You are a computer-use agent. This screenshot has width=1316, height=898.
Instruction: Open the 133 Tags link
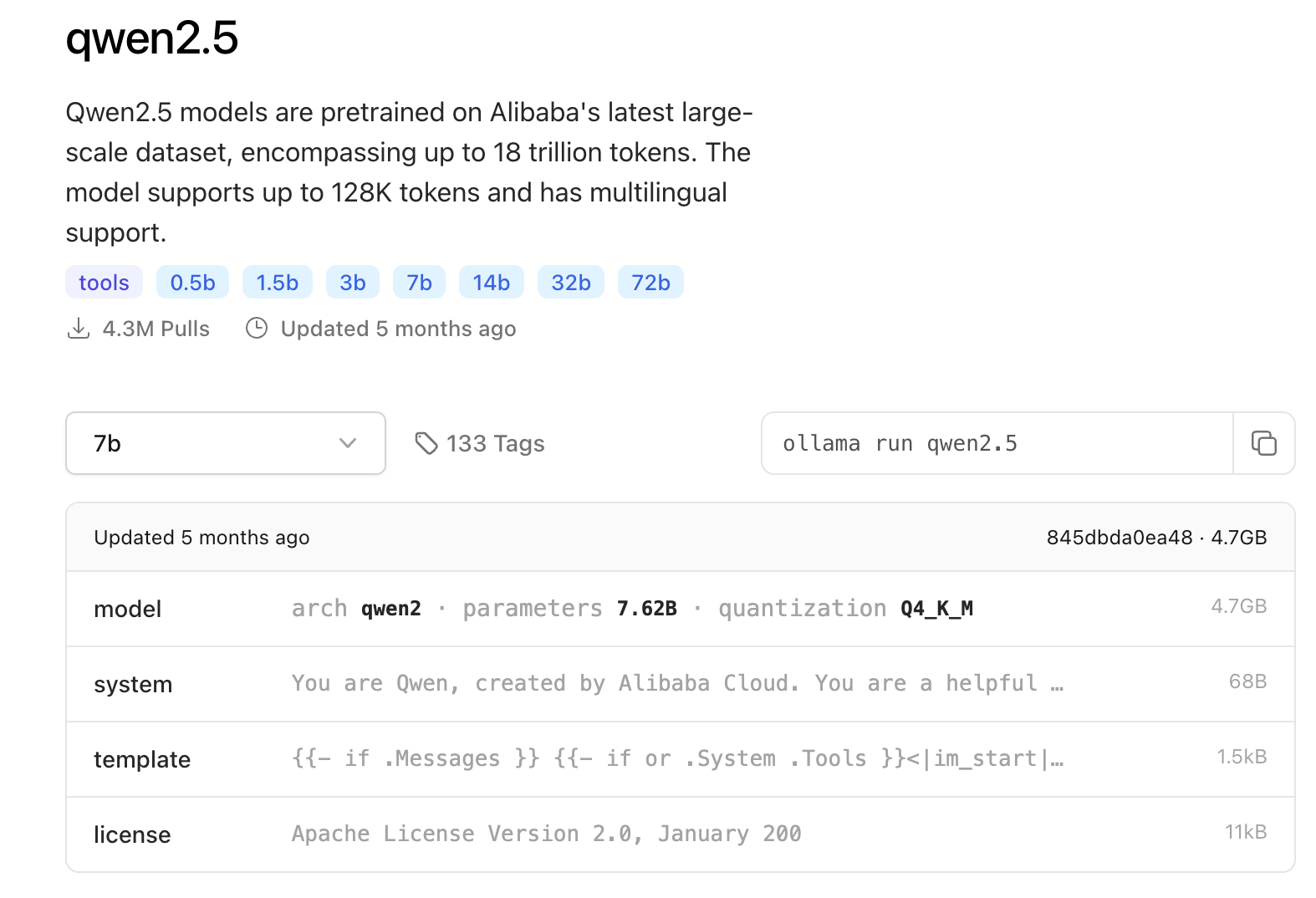point(495,443)
